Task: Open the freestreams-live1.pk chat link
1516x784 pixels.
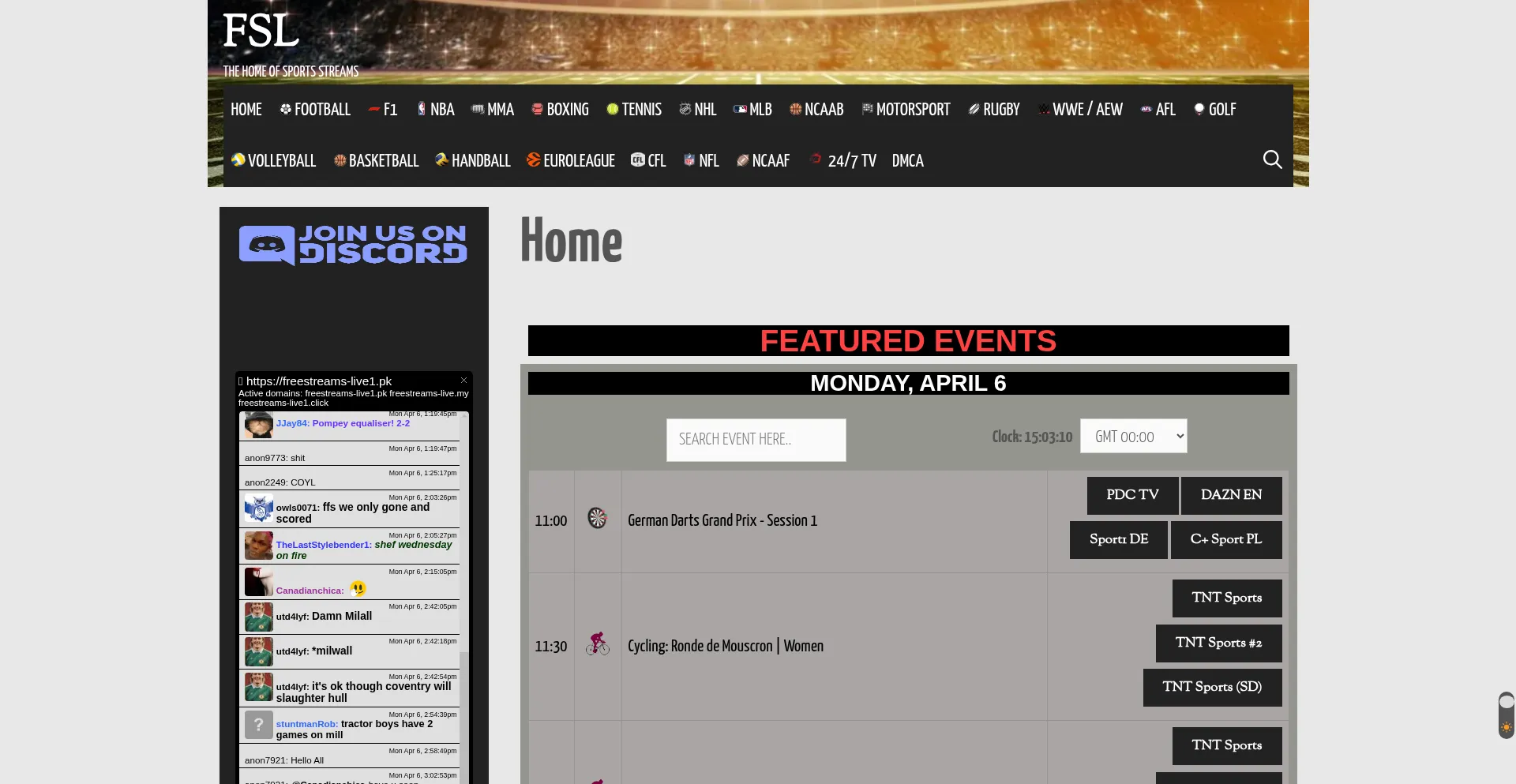Action: (x=319, y=381)
